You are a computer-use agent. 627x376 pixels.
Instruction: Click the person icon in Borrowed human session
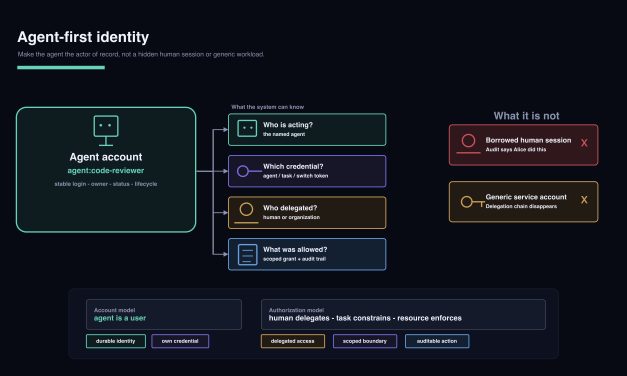point(468,144)
